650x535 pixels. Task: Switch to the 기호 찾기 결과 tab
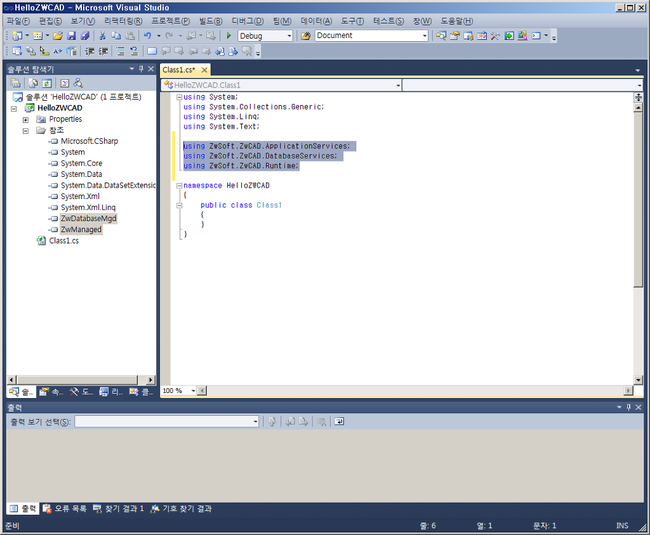tap(181, 508)
